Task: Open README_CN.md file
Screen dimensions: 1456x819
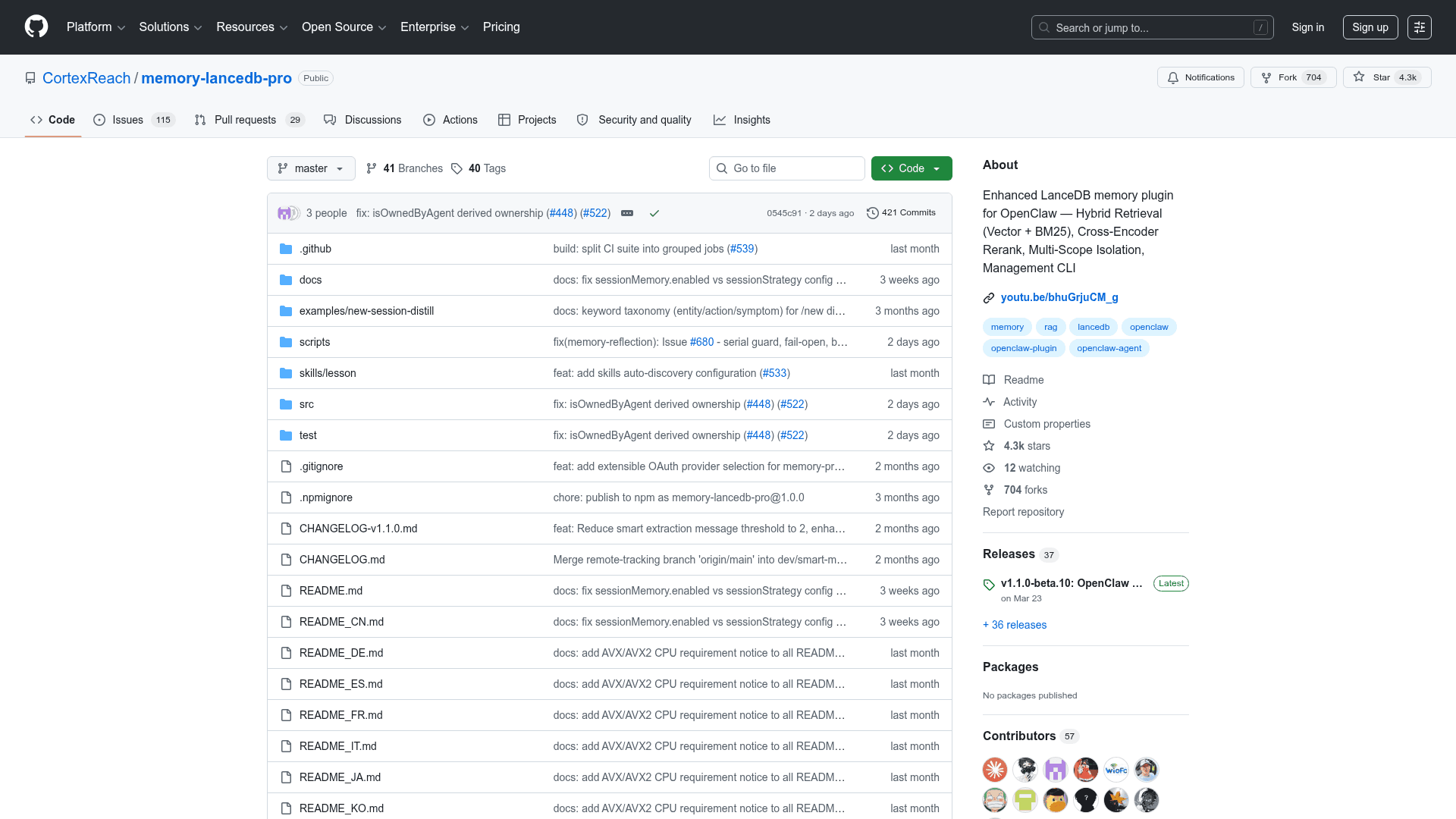Action: click(341, 622)
